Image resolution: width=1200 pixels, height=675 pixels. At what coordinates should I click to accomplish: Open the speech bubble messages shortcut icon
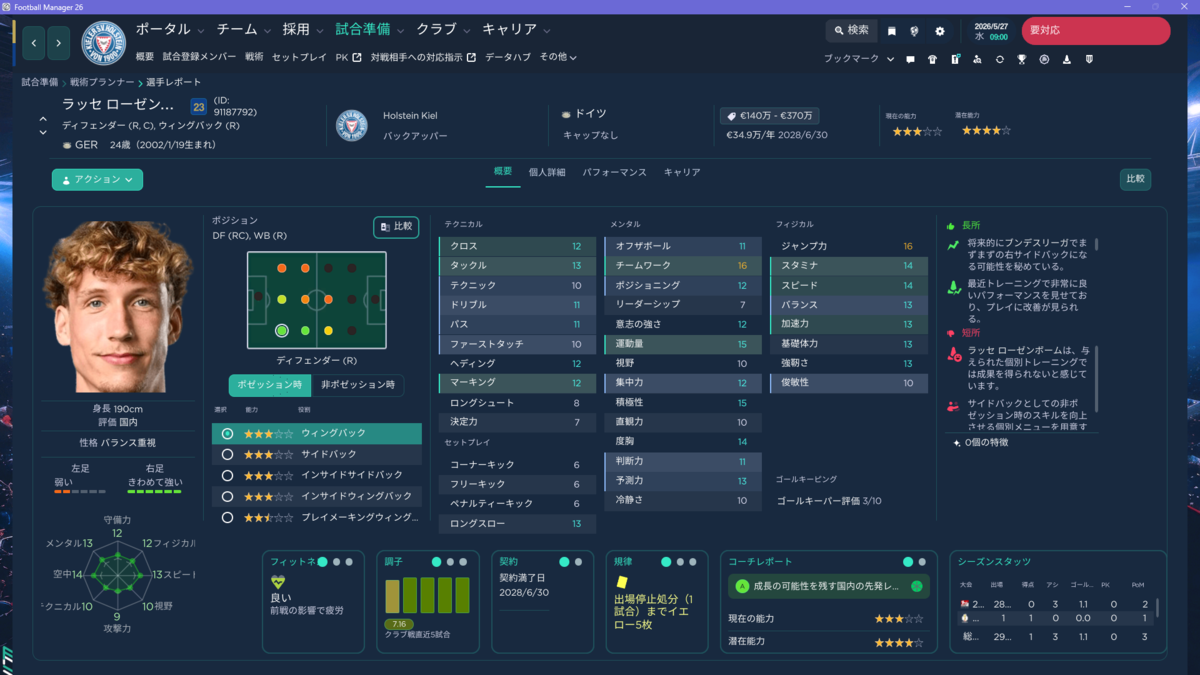coord(910,59)
